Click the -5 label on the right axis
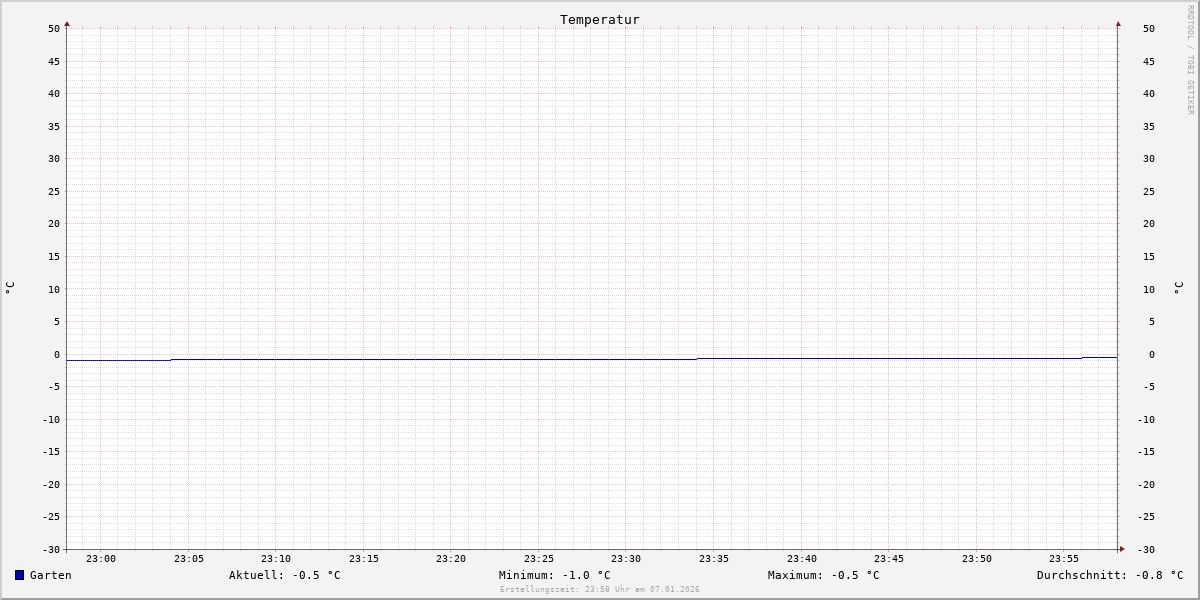This screenshot has height=600, width=1200. 1148,387
